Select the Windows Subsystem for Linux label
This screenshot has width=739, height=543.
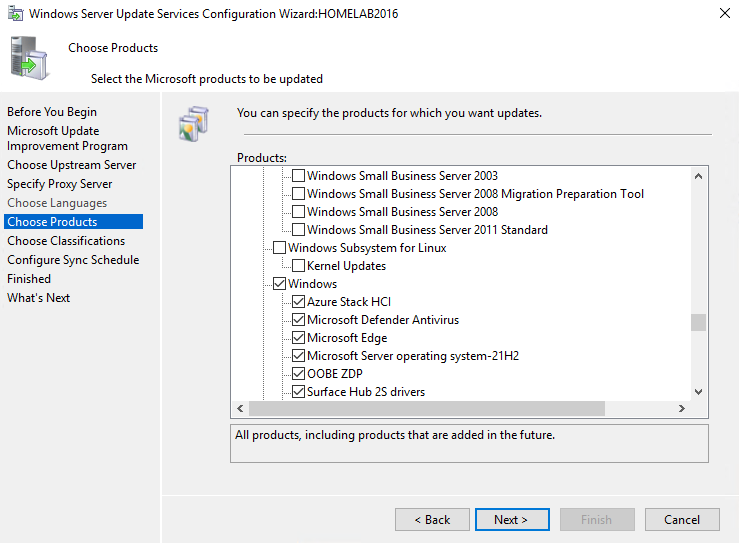[x=367, y=247]
